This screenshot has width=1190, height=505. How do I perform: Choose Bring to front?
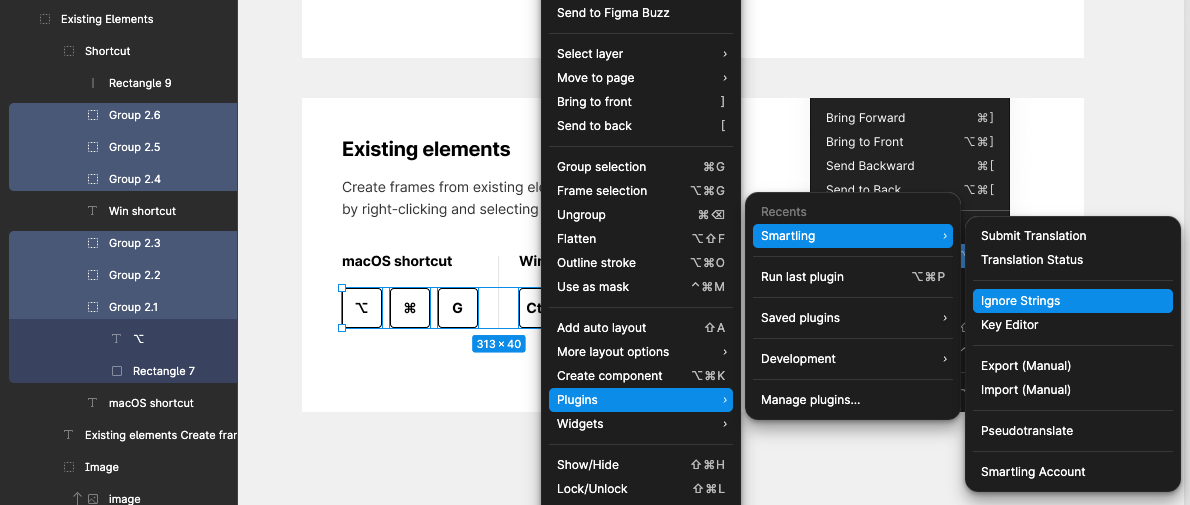tap(641, 102)
